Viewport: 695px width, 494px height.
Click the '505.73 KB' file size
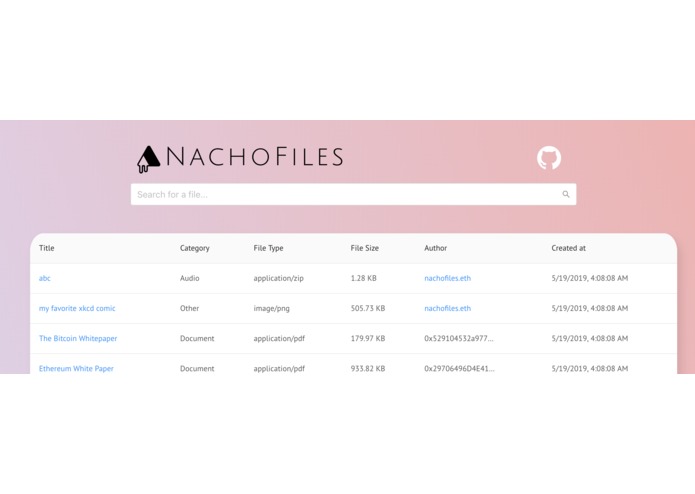click(368, 308)
